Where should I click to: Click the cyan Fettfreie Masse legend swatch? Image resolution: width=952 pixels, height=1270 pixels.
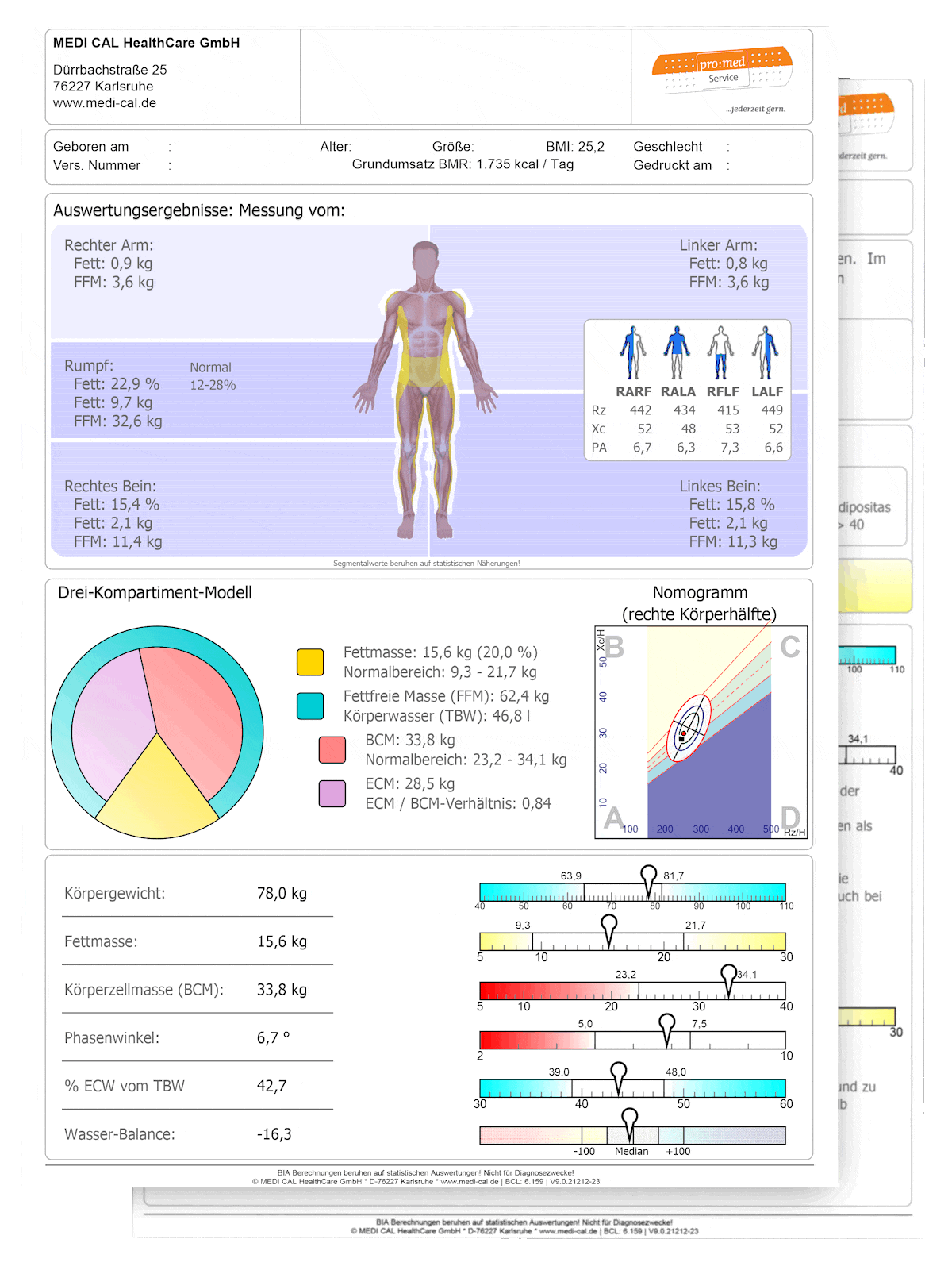(x=310, y=706)
